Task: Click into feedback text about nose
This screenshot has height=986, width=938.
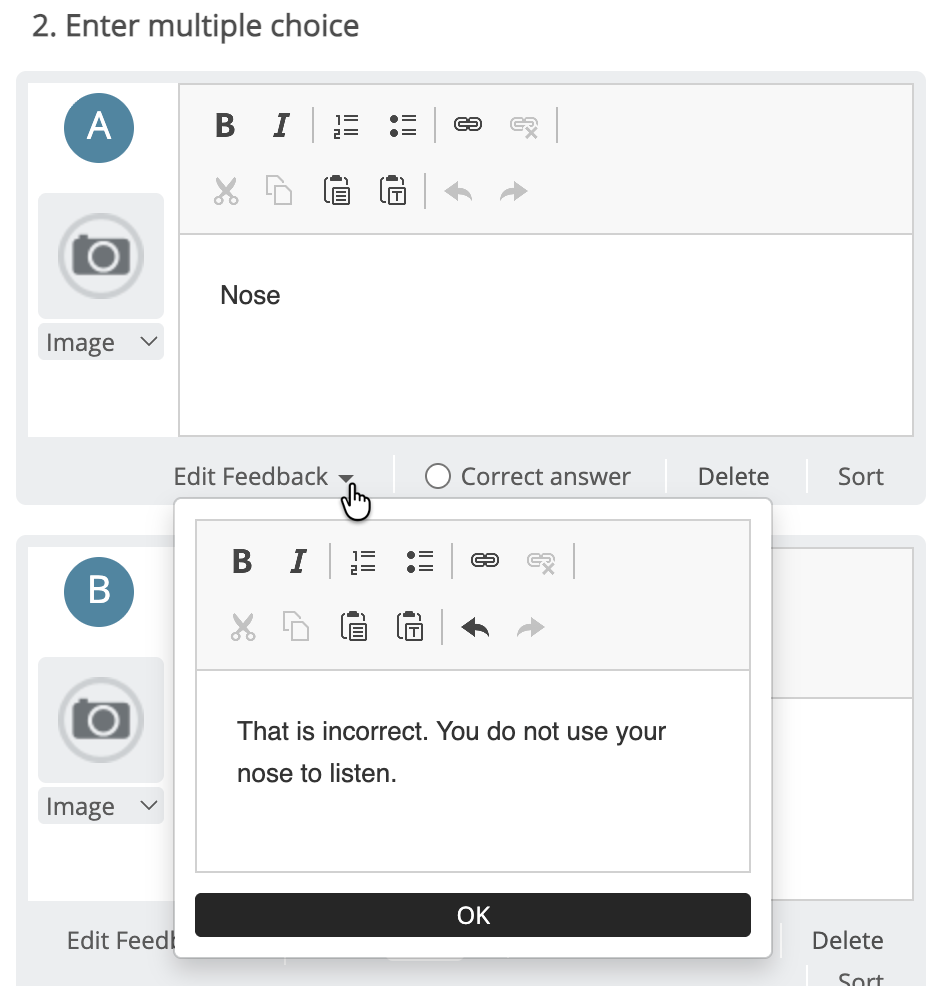Action: (x=450, y=752)
